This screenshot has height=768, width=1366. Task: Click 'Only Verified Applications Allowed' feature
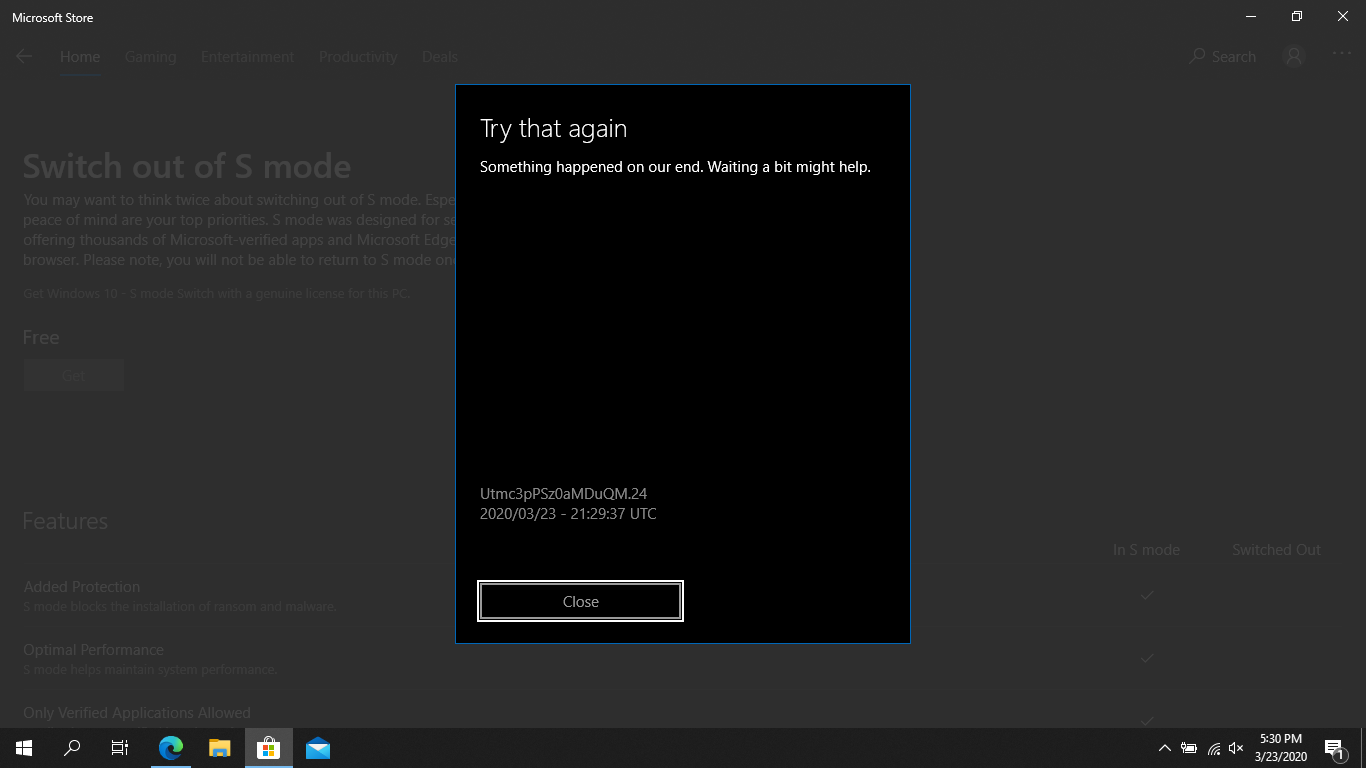(x=137, y=713)
